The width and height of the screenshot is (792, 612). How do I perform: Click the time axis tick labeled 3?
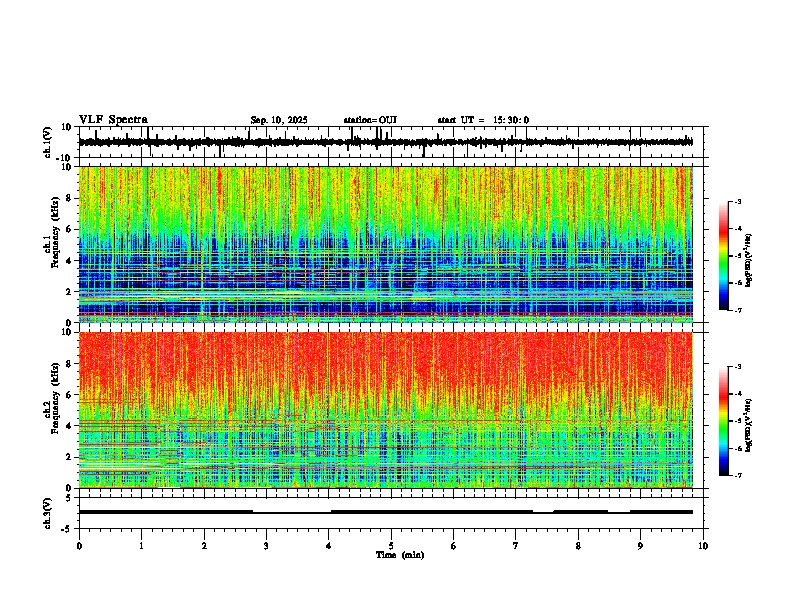click(x=266, y=546)
